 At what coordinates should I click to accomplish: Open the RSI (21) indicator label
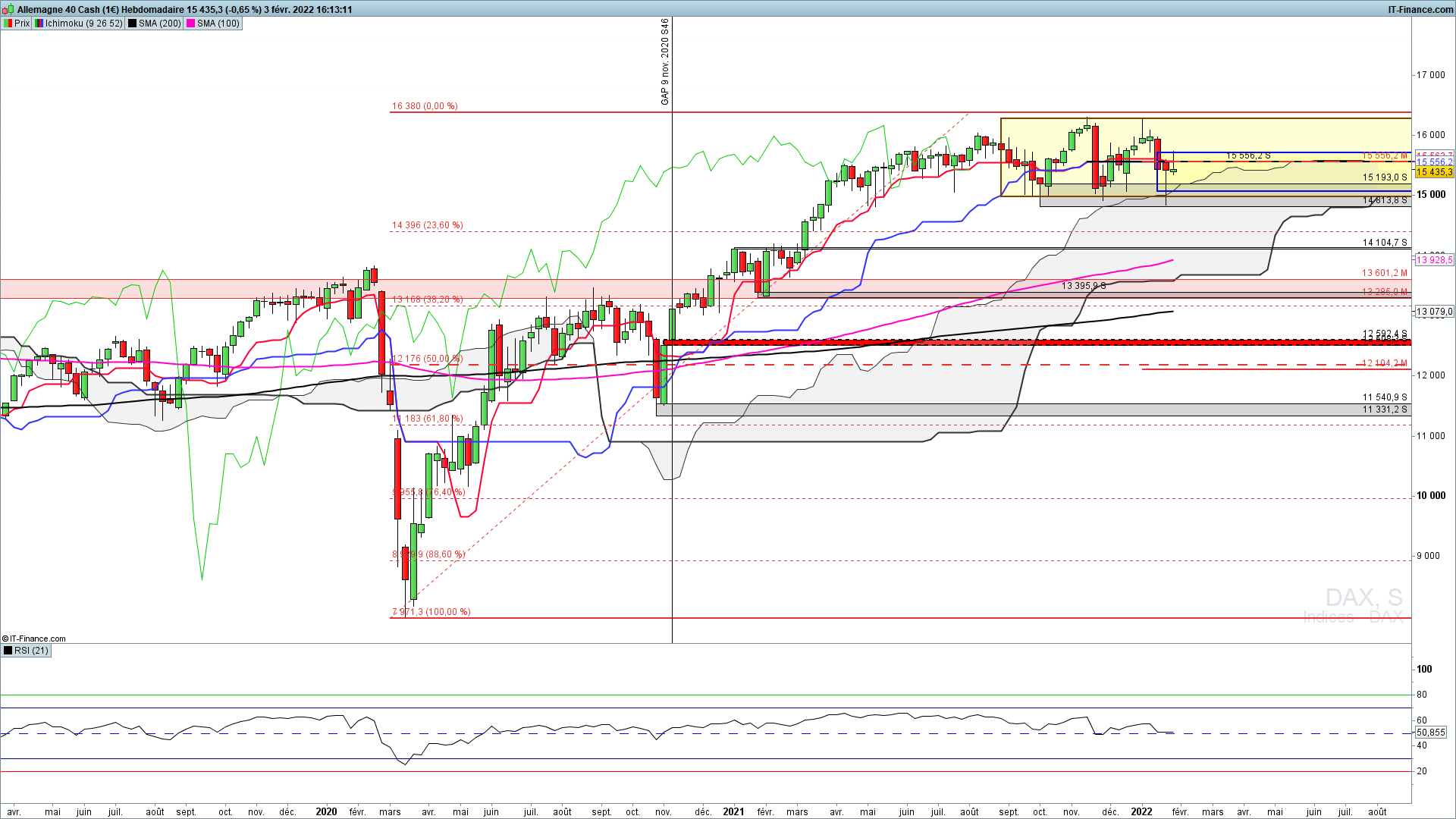[x=26, y=651]
